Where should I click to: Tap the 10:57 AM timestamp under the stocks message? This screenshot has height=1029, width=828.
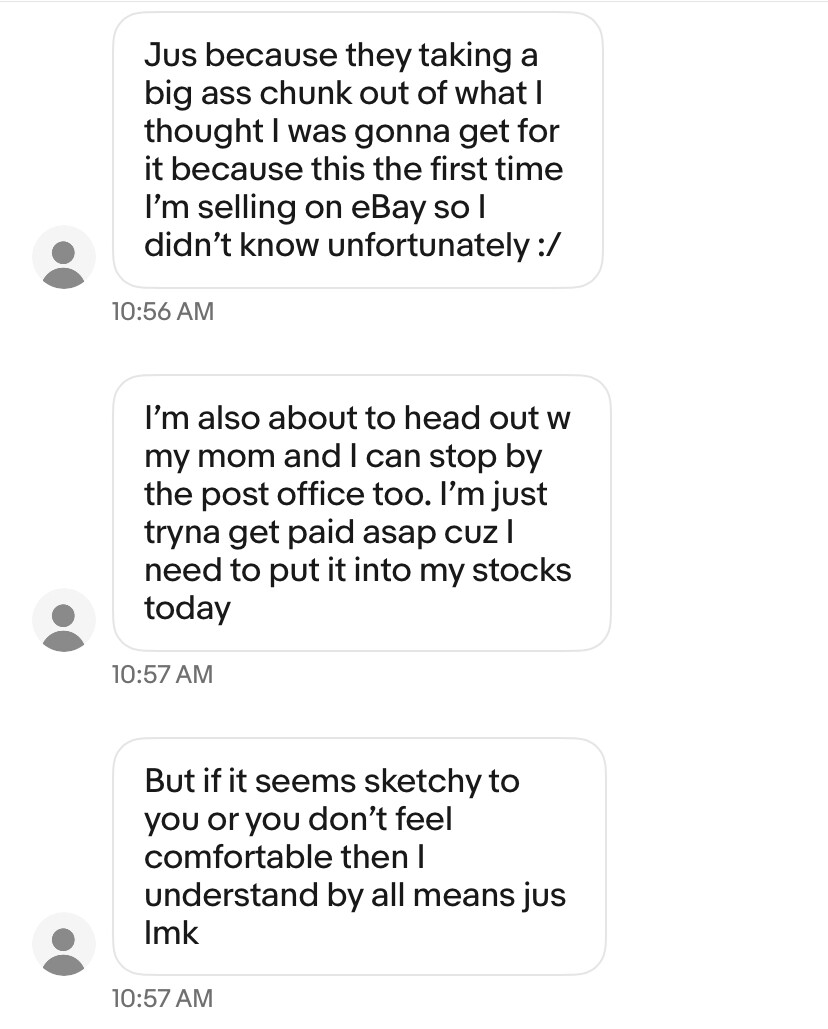tap(162, 674)
